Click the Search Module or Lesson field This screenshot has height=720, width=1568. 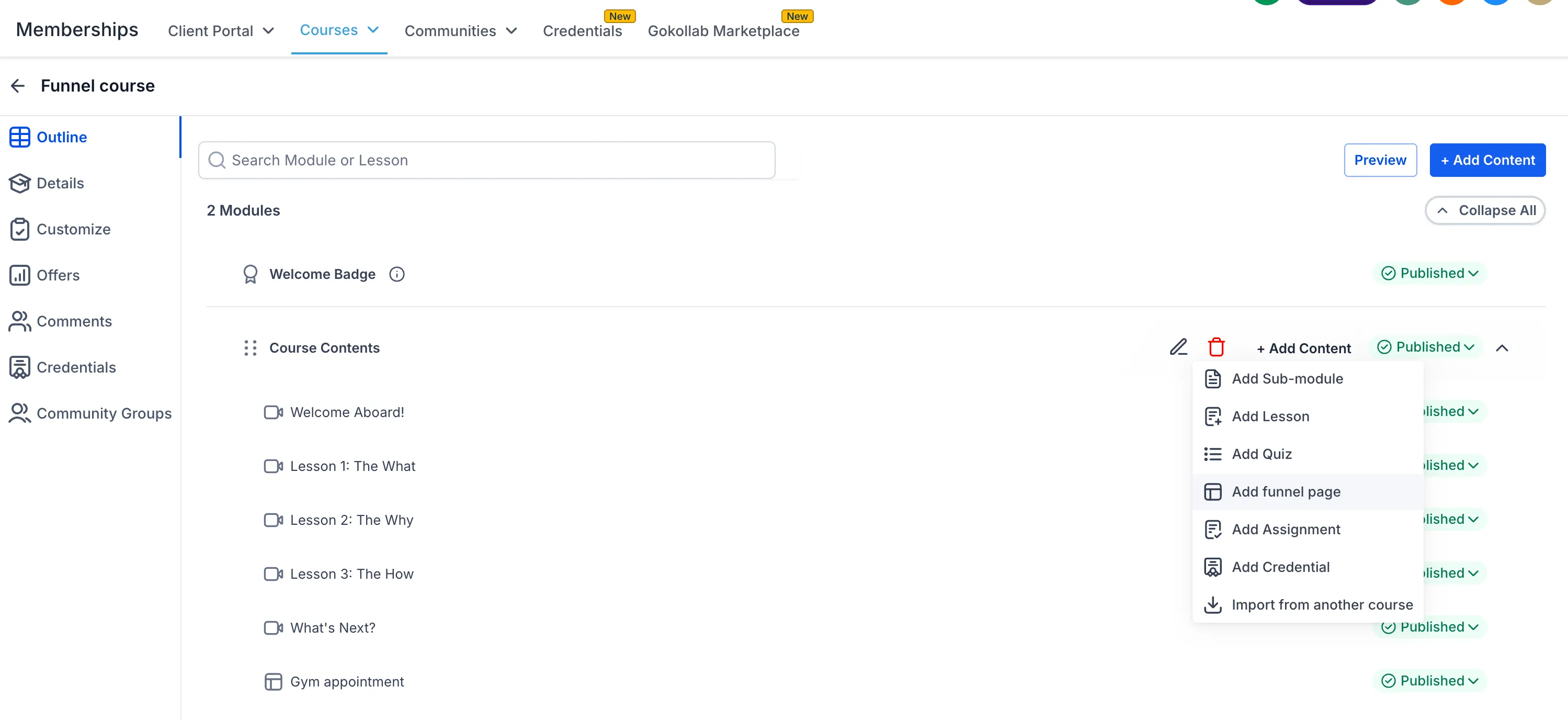[486, 160]
